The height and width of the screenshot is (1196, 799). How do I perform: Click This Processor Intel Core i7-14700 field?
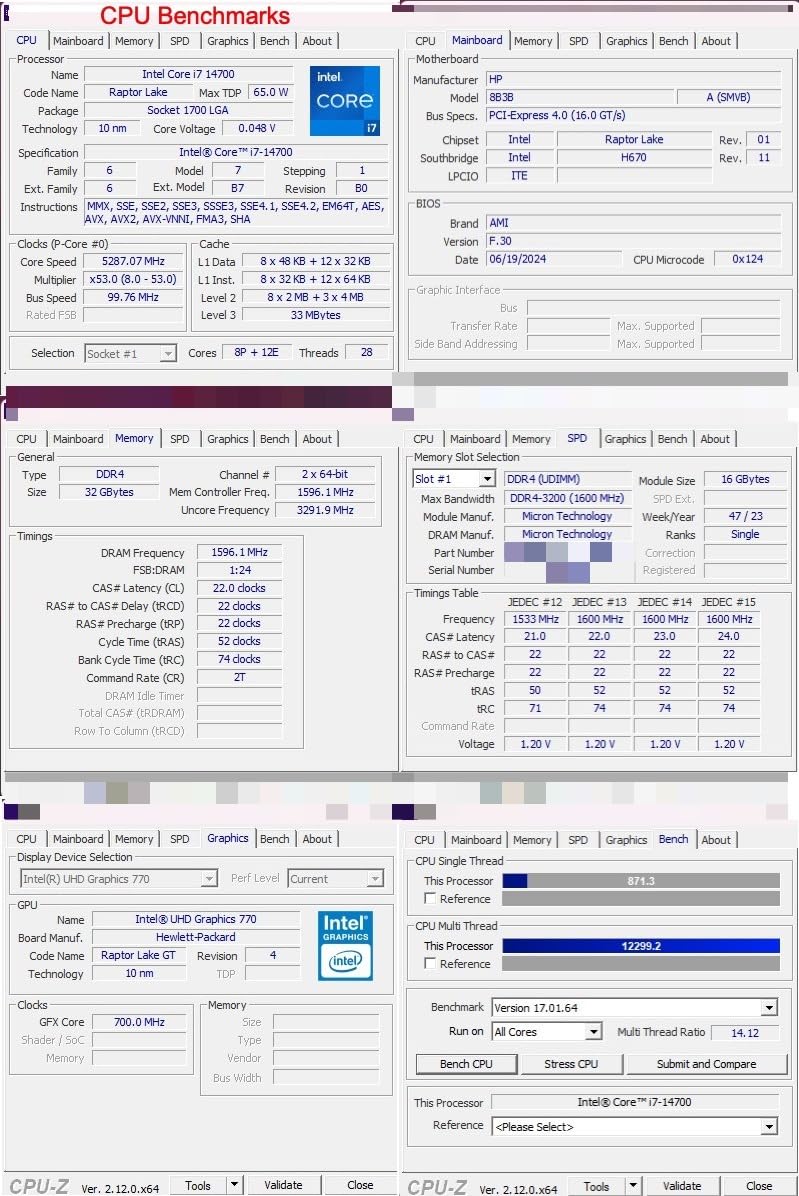pyautogui.click(x=634, y=1102)
